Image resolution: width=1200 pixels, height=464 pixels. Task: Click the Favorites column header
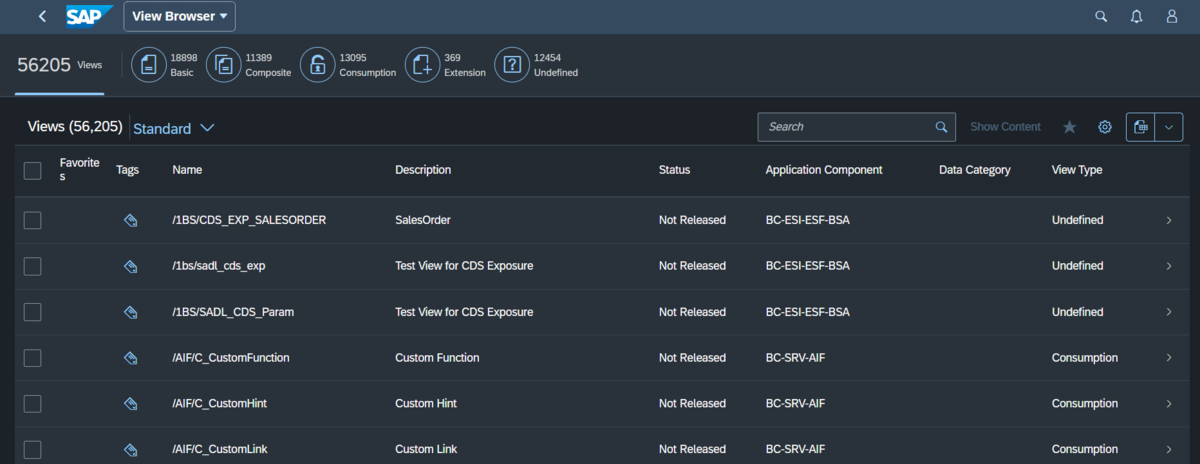(80, 169)
